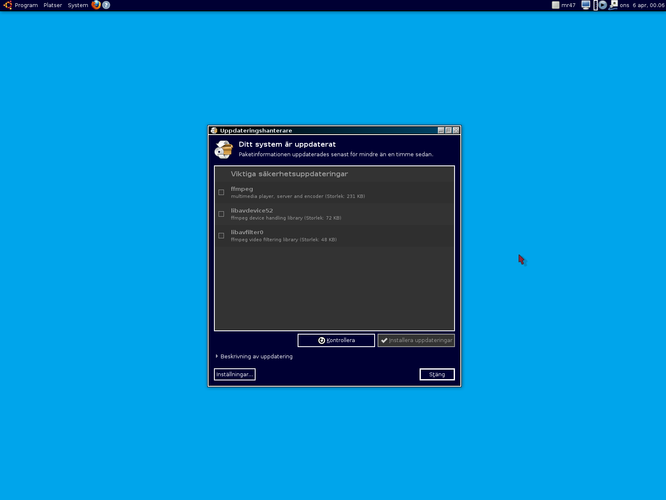Click the small square icon beside mr47
Image resolution: width=666 pixels, height=500 pixels.
[x=556, y=5]
